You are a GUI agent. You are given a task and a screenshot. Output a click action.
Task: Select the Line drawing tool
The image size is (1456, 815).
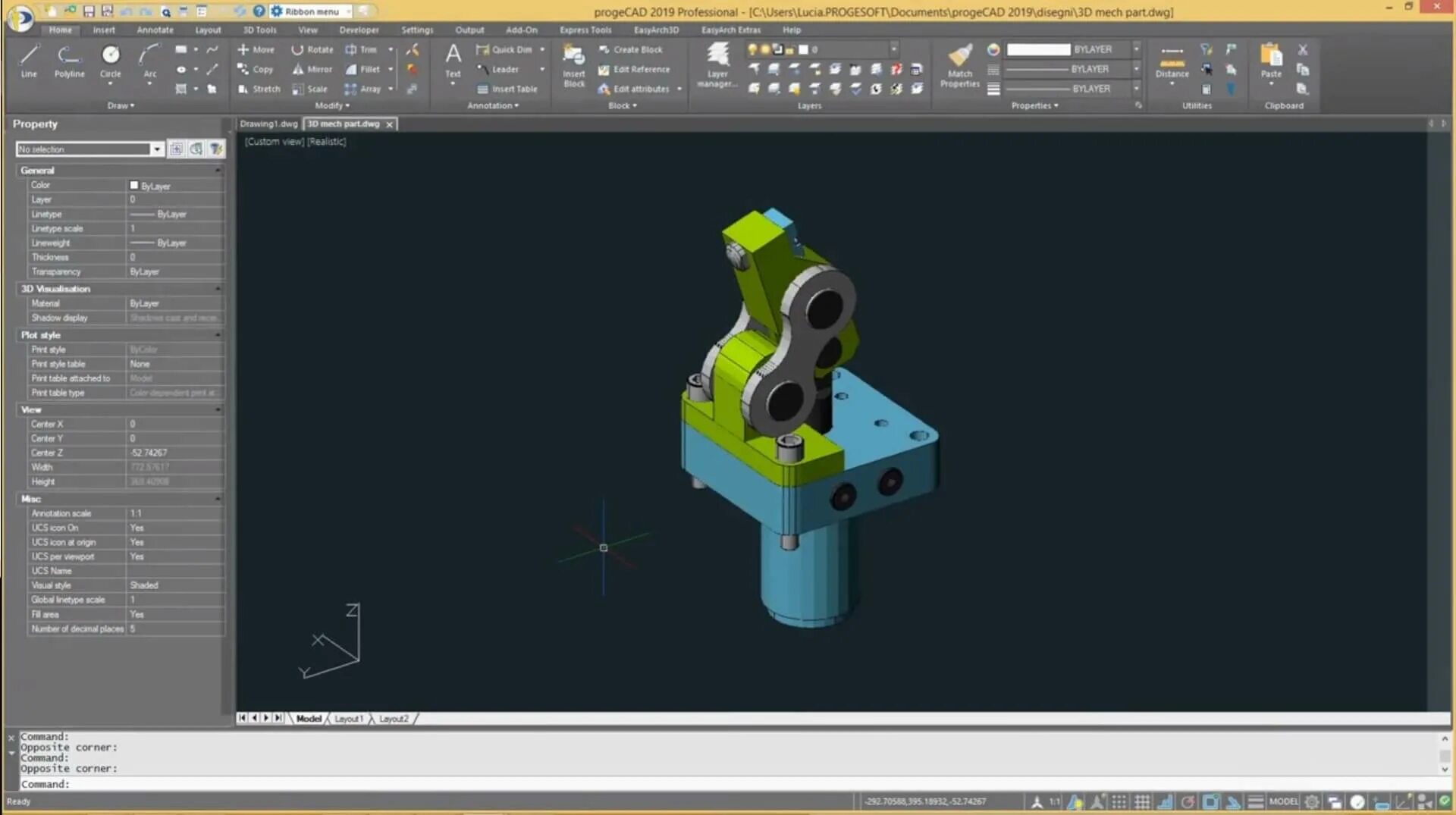pyautogui.click(x=29, y=61)
